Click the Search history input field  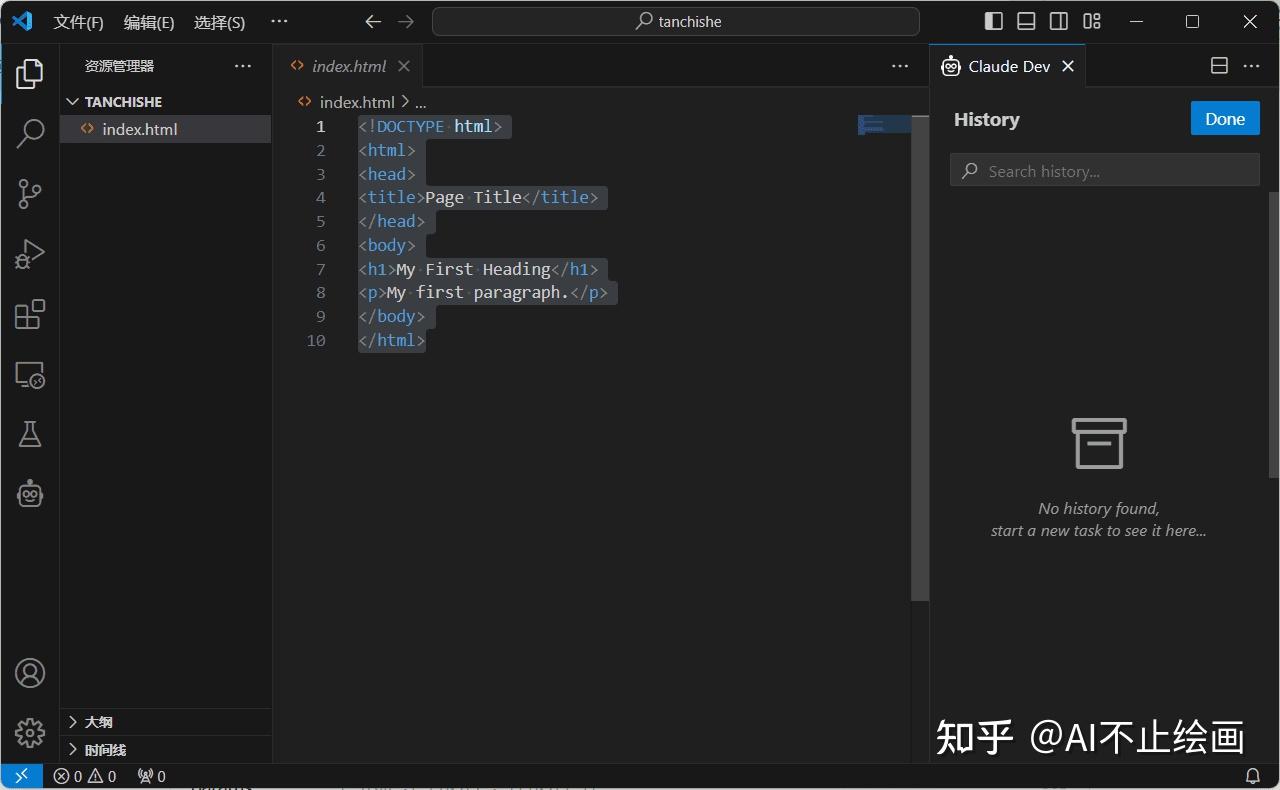1105,171
